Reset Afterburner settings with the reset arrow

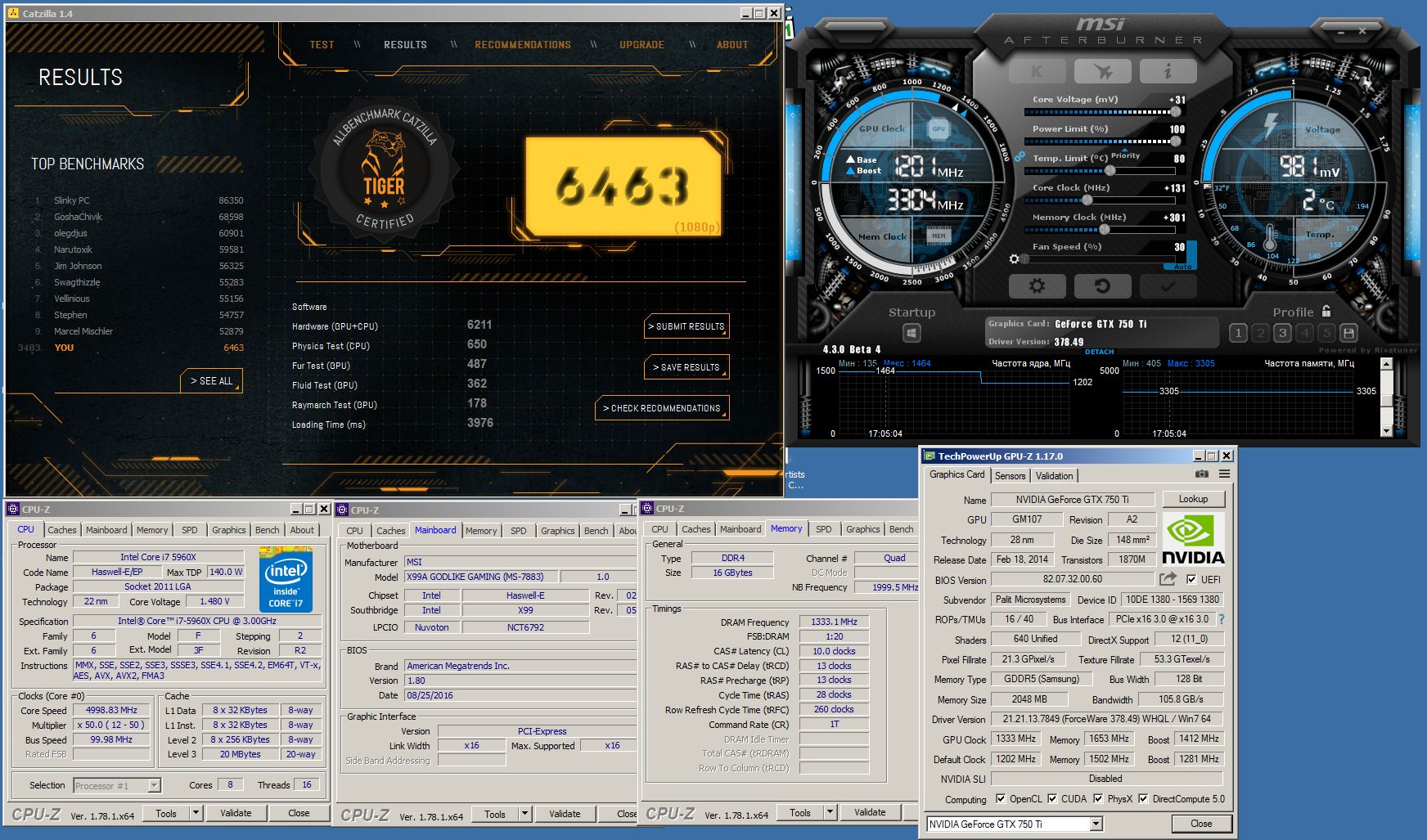(x=1102, y=285)
